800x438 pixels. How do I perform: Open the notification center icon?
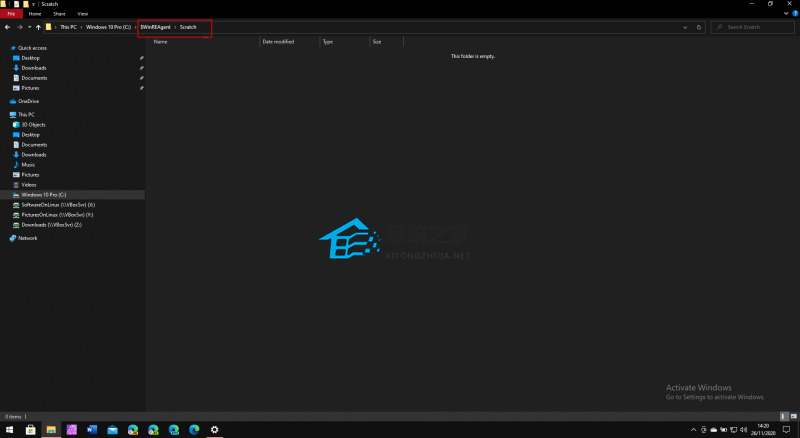(x=787, y=430)
